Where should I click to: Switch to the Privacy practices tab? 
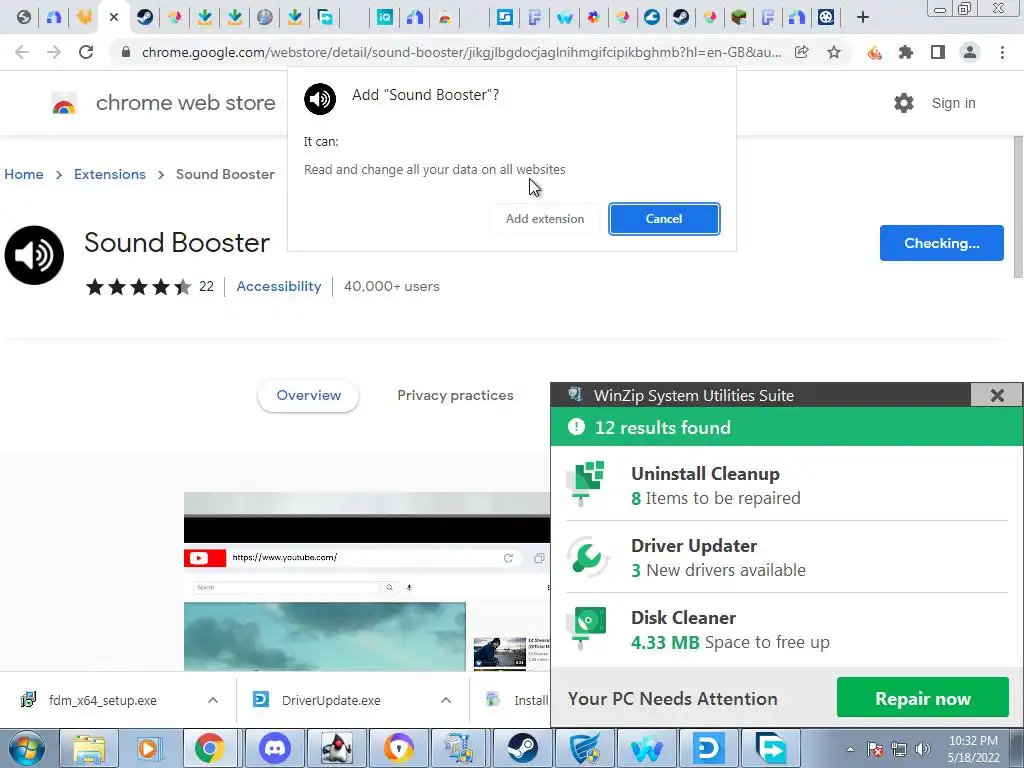pyautogui.click(x=455, y=395)
